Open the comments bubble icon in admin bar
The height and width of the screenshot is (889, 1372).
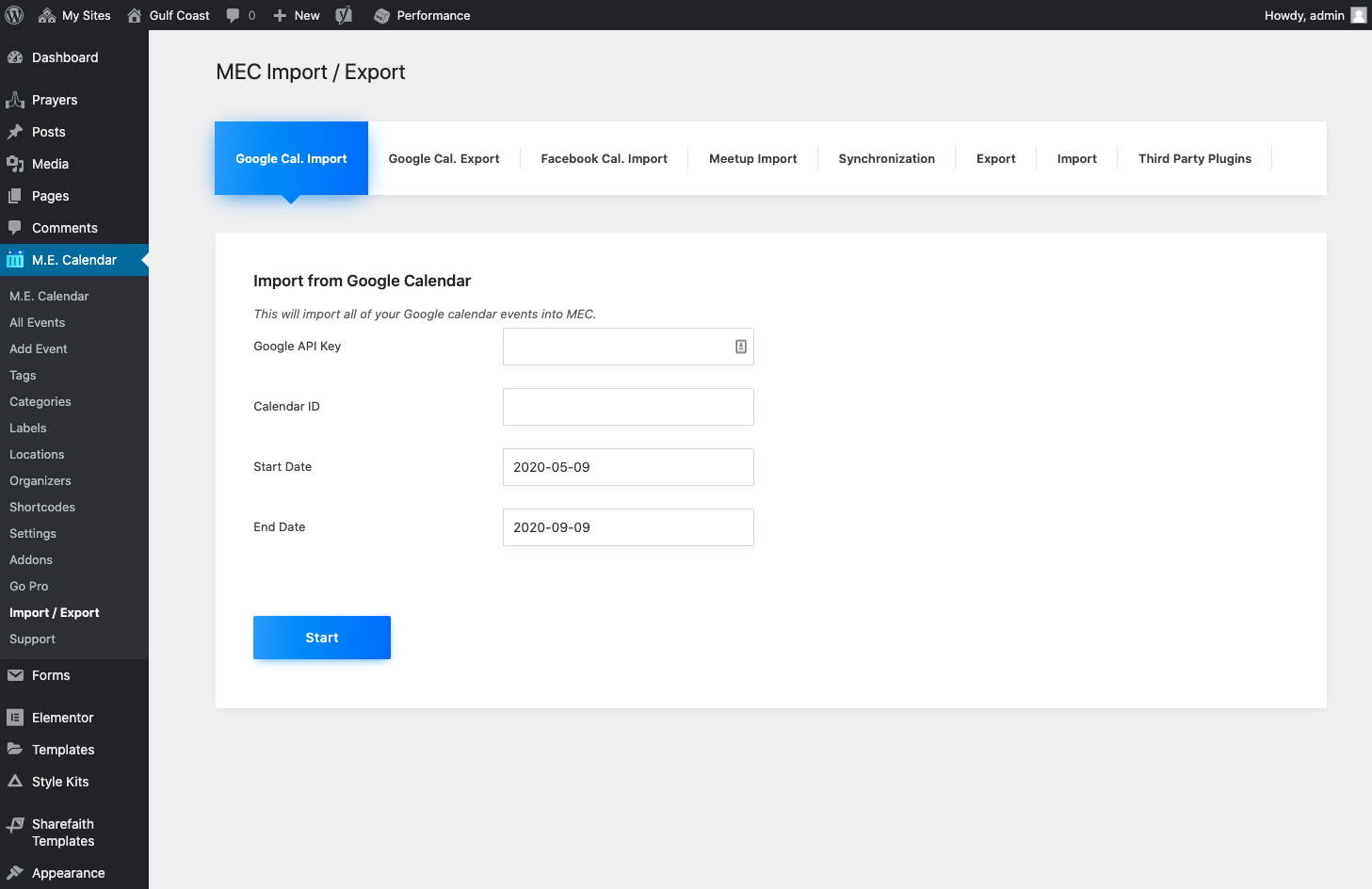click(x=233, y=15)
